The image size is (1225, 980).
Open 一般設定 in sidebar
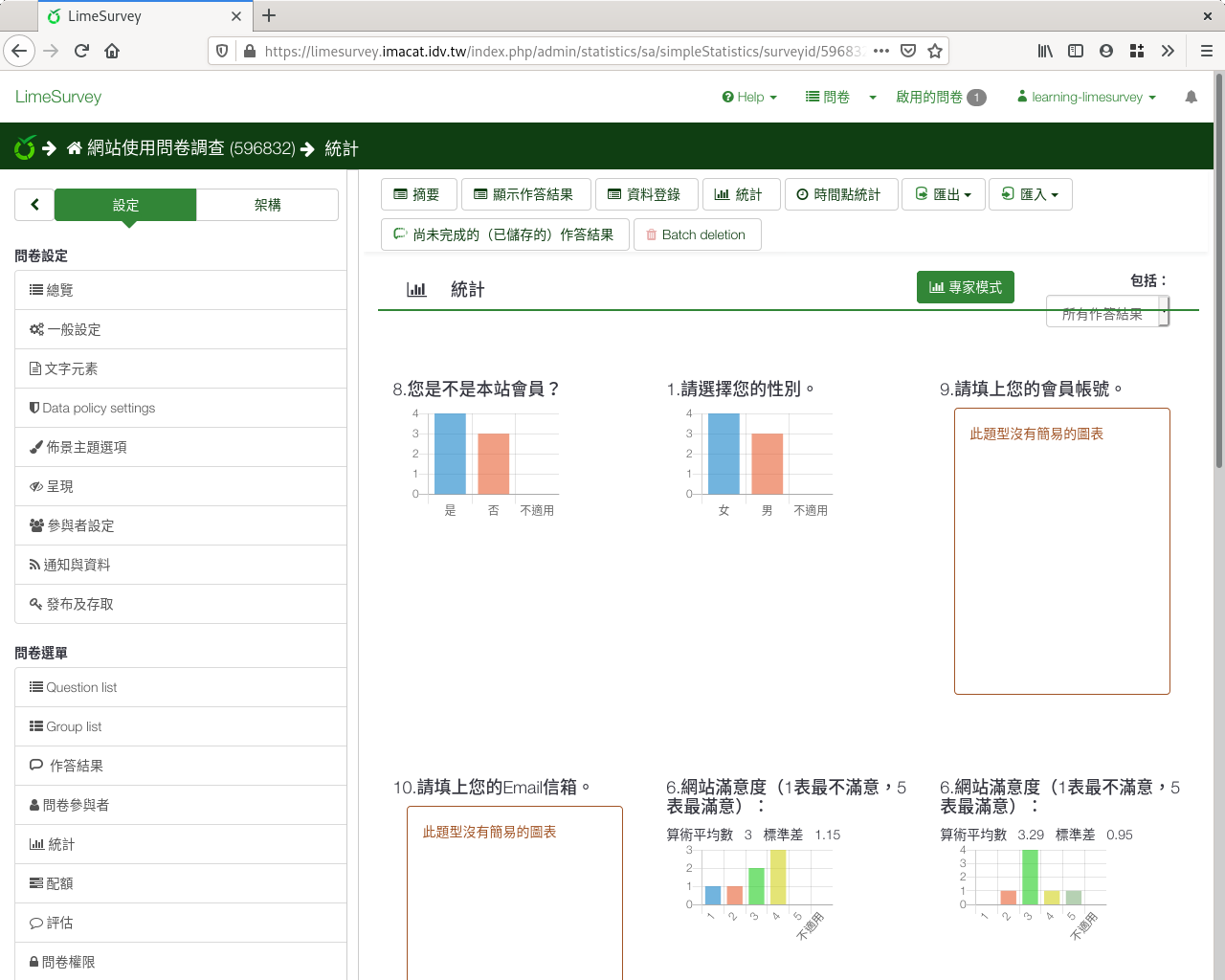point(181,329)
